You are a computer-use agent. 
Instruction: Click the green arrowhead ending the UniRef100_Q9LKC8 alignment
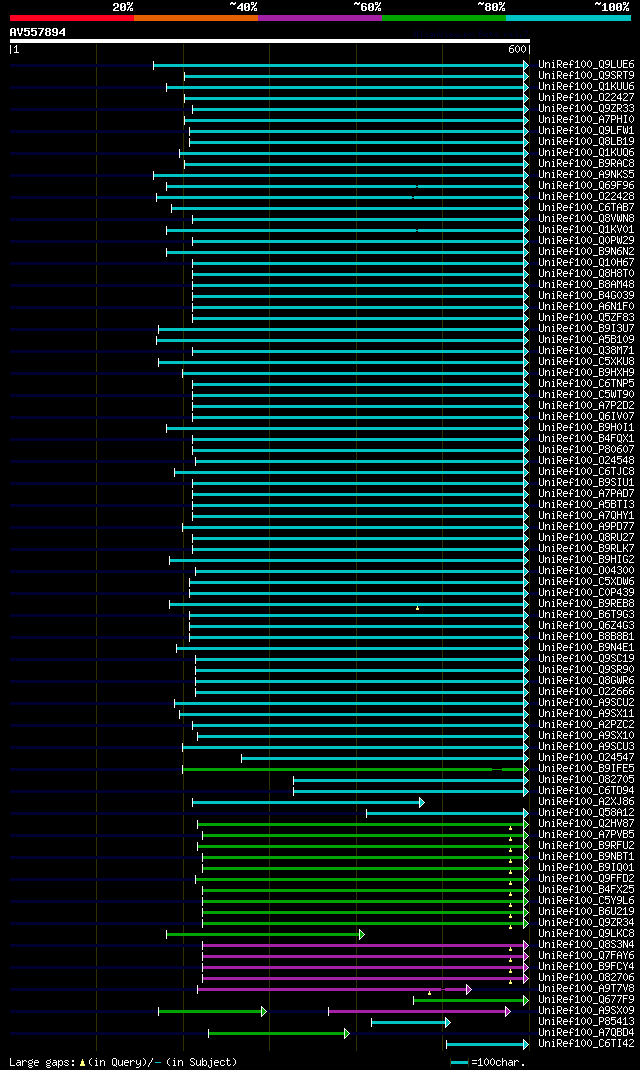(362, 934)
